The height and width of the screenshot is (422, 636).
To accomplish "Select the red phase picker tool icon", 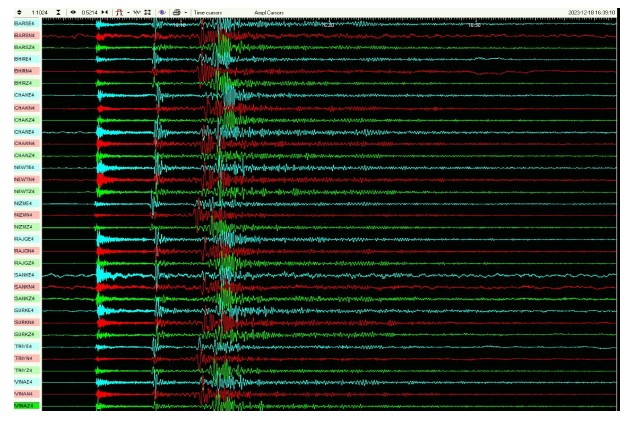I will tap(120, 12).
